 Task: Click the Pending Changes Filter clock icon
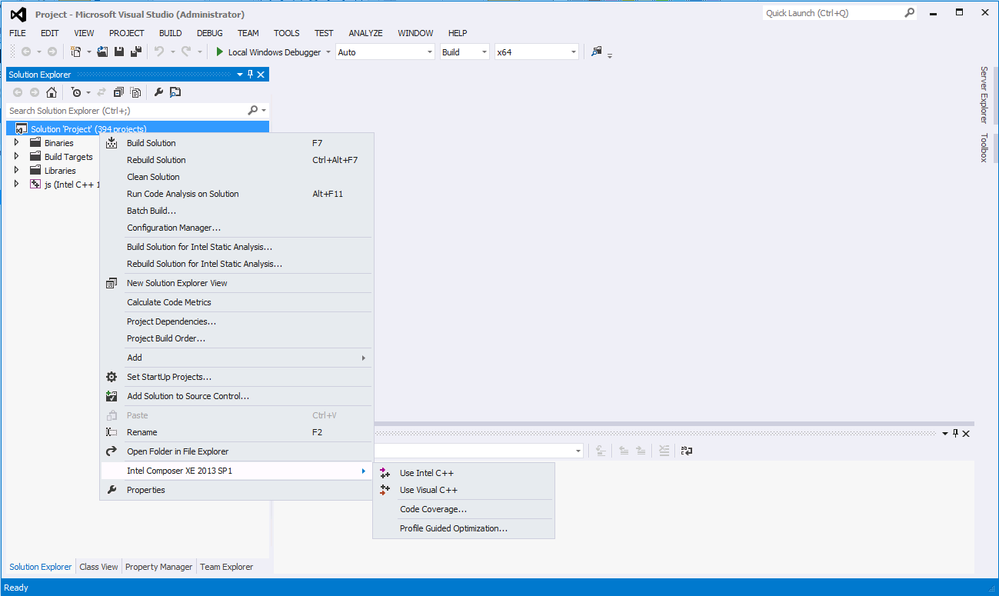(76, 92)
